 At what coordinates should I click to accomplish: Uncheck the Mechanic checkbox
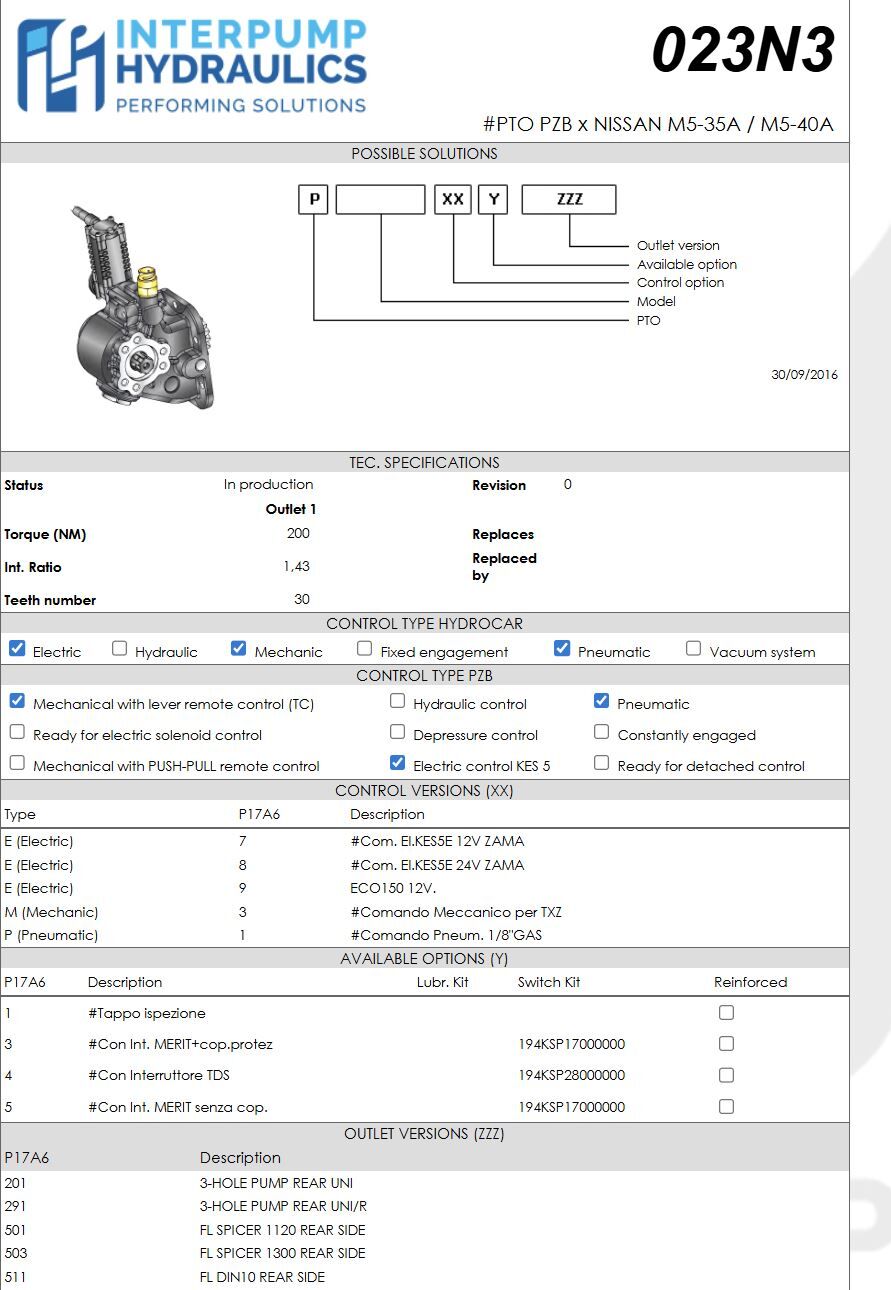[238, 649]
